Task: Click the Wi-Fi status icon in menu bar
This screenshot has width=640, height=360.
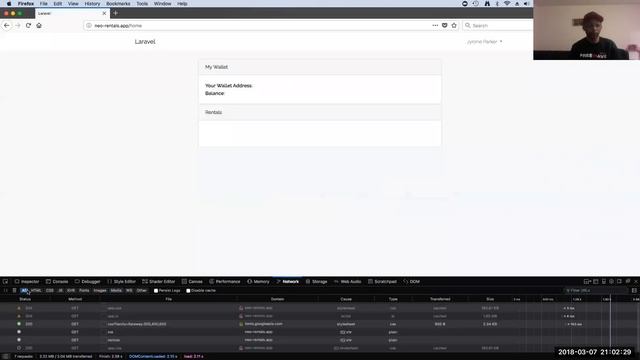Action: click(507, 4)
